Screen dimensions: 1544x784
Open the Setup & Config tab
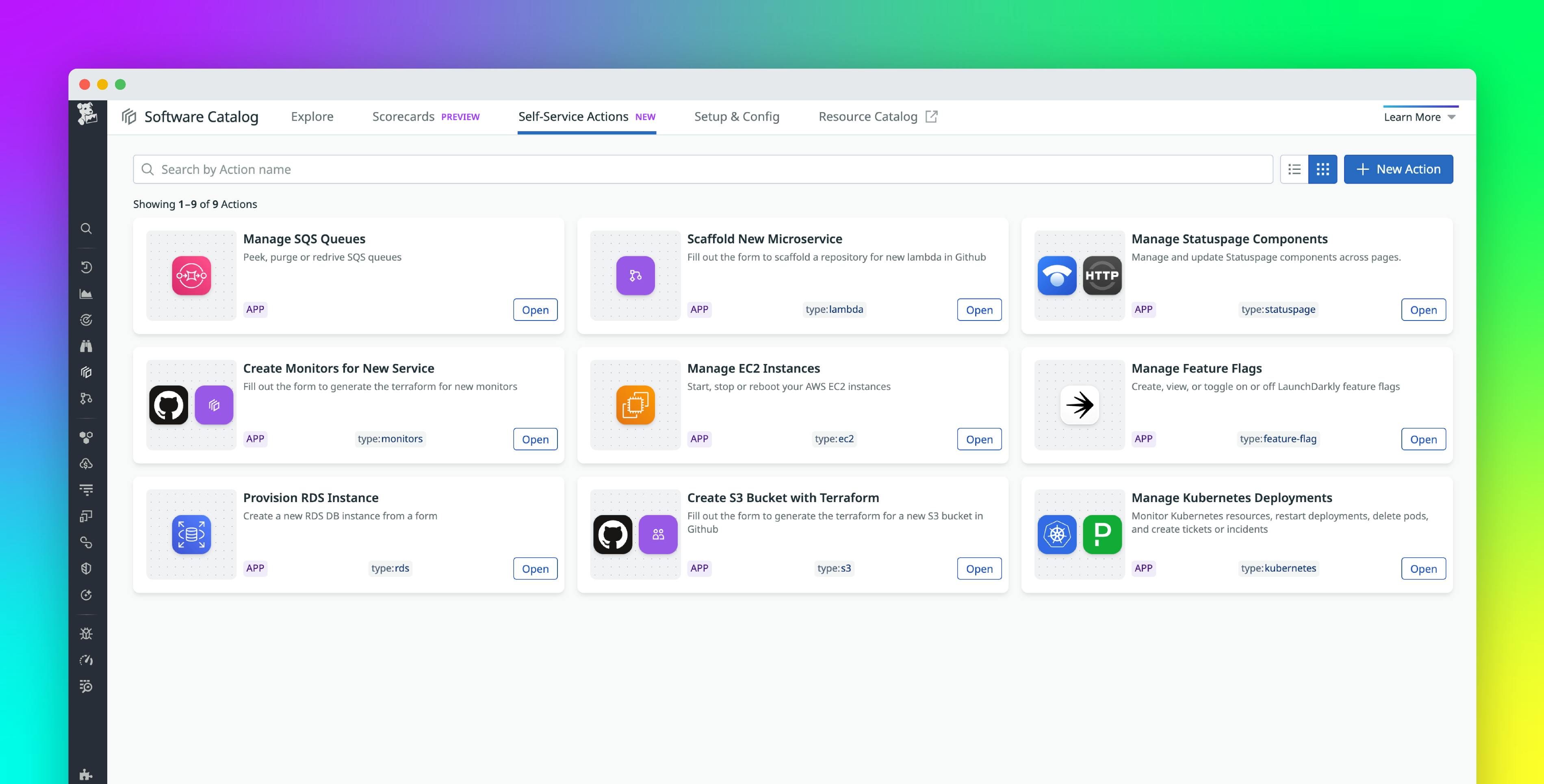(737, 116)
